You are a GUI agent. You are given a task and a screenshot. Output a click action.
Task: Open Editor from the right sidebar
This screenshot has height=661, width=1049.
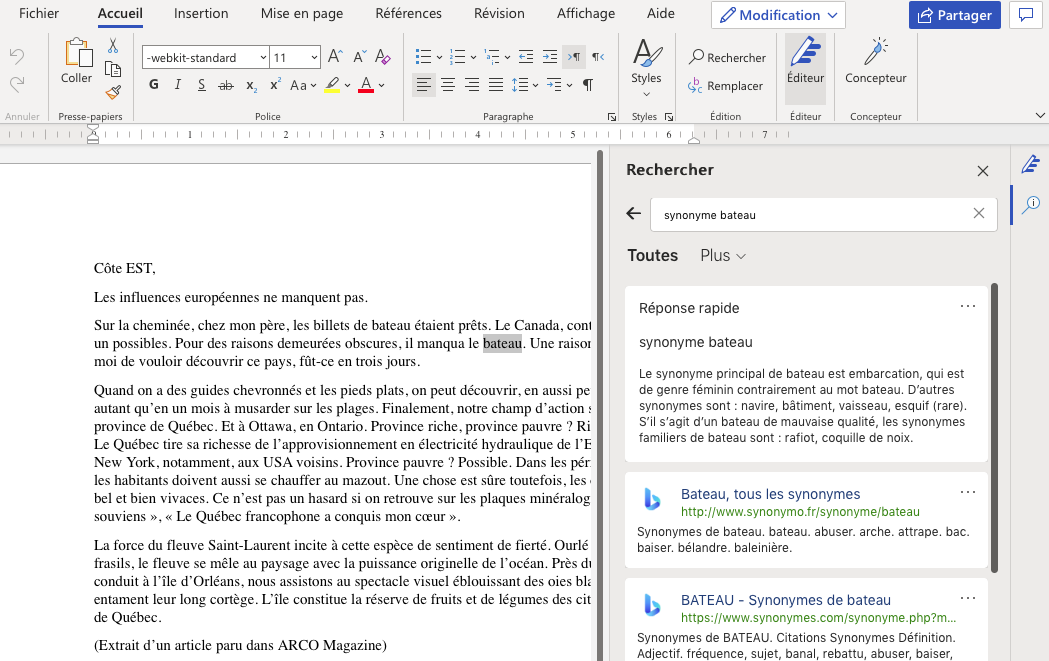(1031, 164)
